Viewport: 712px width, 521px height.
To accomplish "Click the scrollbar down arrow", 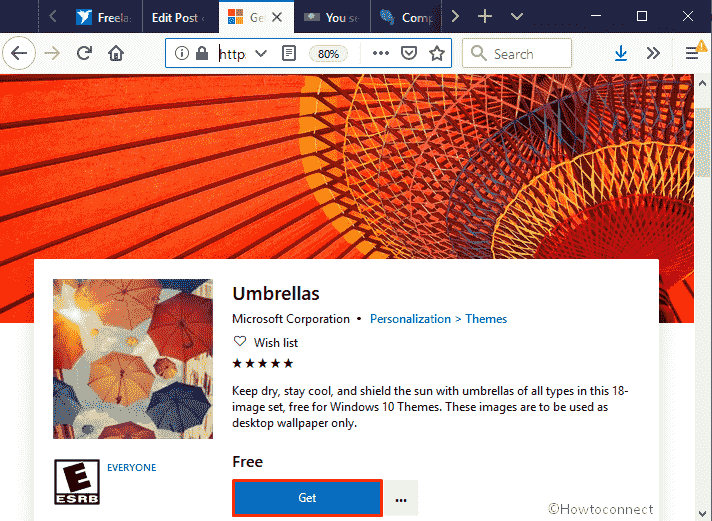I will (x=702, y=513).
